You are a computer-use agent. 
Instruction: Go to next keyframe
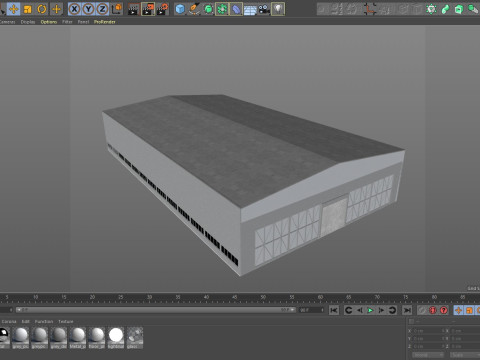pos(392,310)
